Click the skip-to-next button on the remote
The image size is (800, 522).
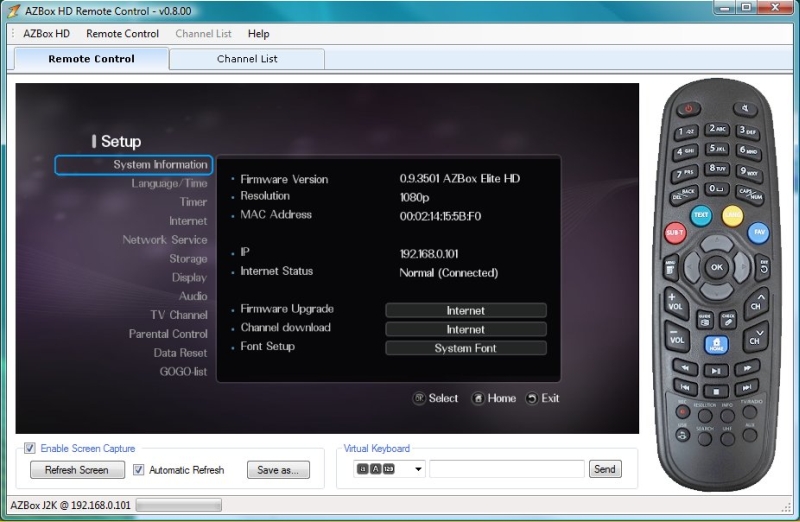pyautogui.click(x=747, y=387)
